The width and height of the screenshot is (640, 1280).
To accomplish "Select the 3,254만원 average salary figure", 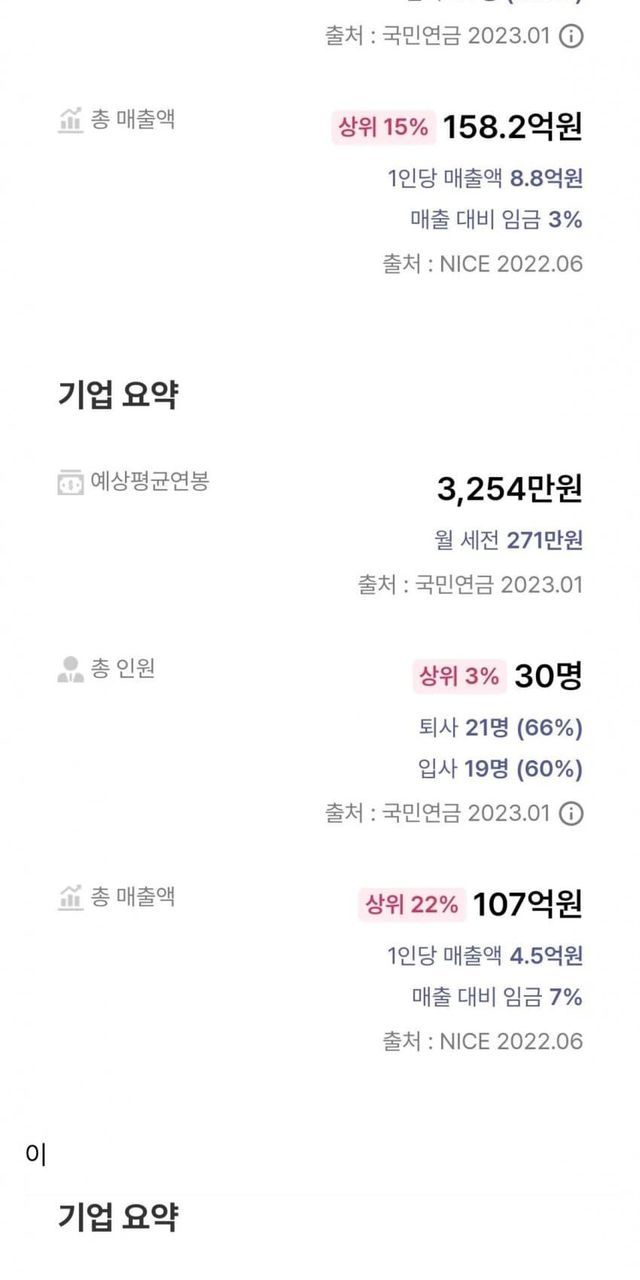I will point(509,489).
